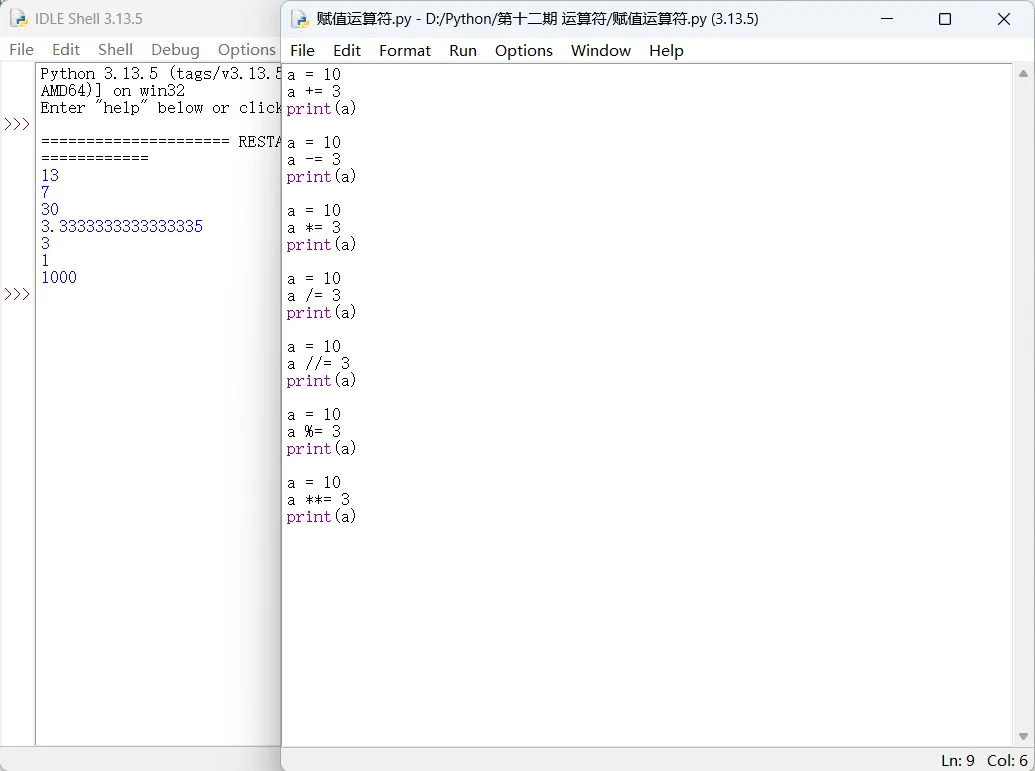Screen dimensions: 1035x771
Task: Click shell output 30
Action: pos(50,210)
